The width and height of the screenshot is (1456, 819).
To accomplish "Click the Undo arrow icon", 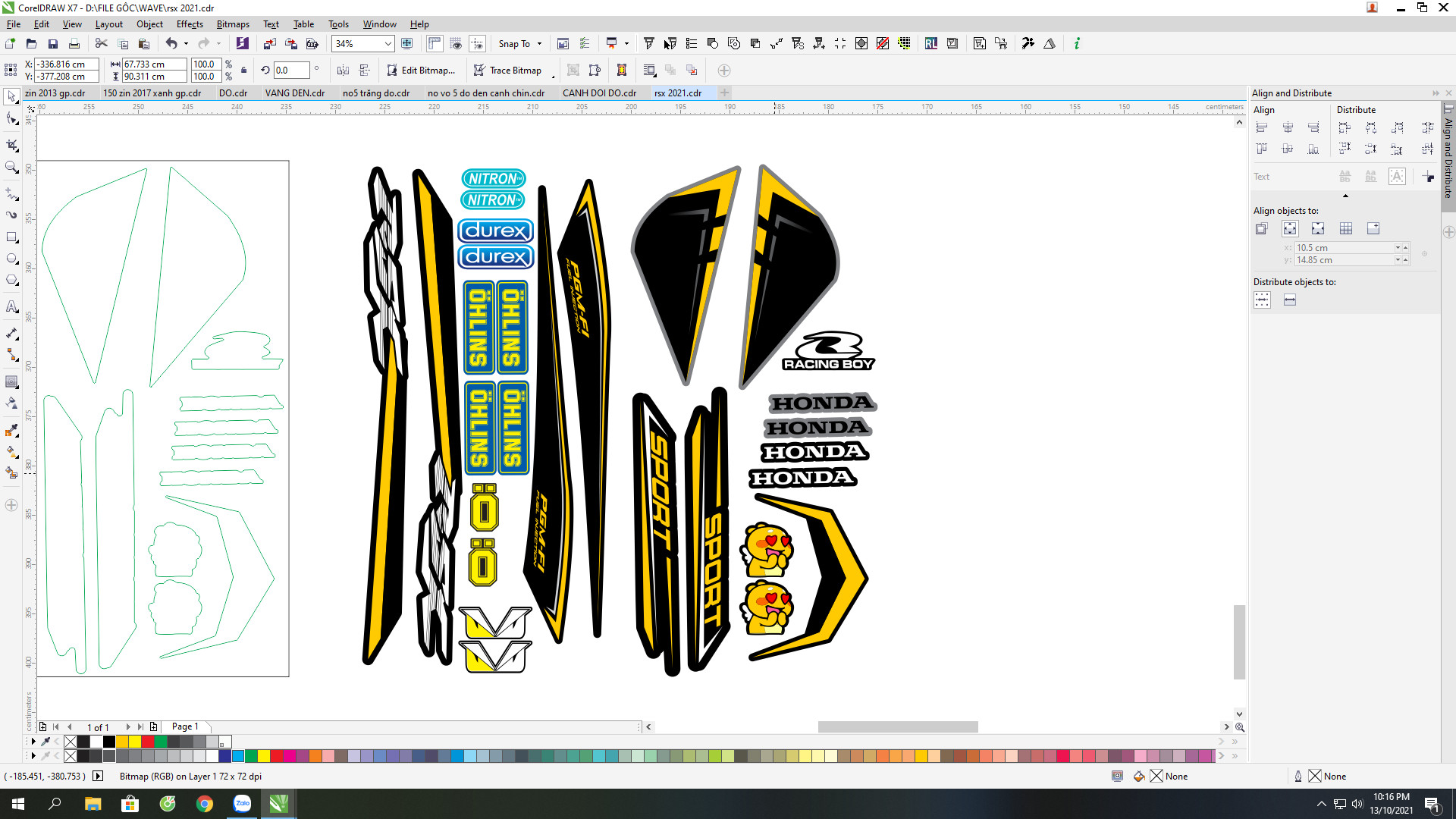I will click(x=171, y=44).
